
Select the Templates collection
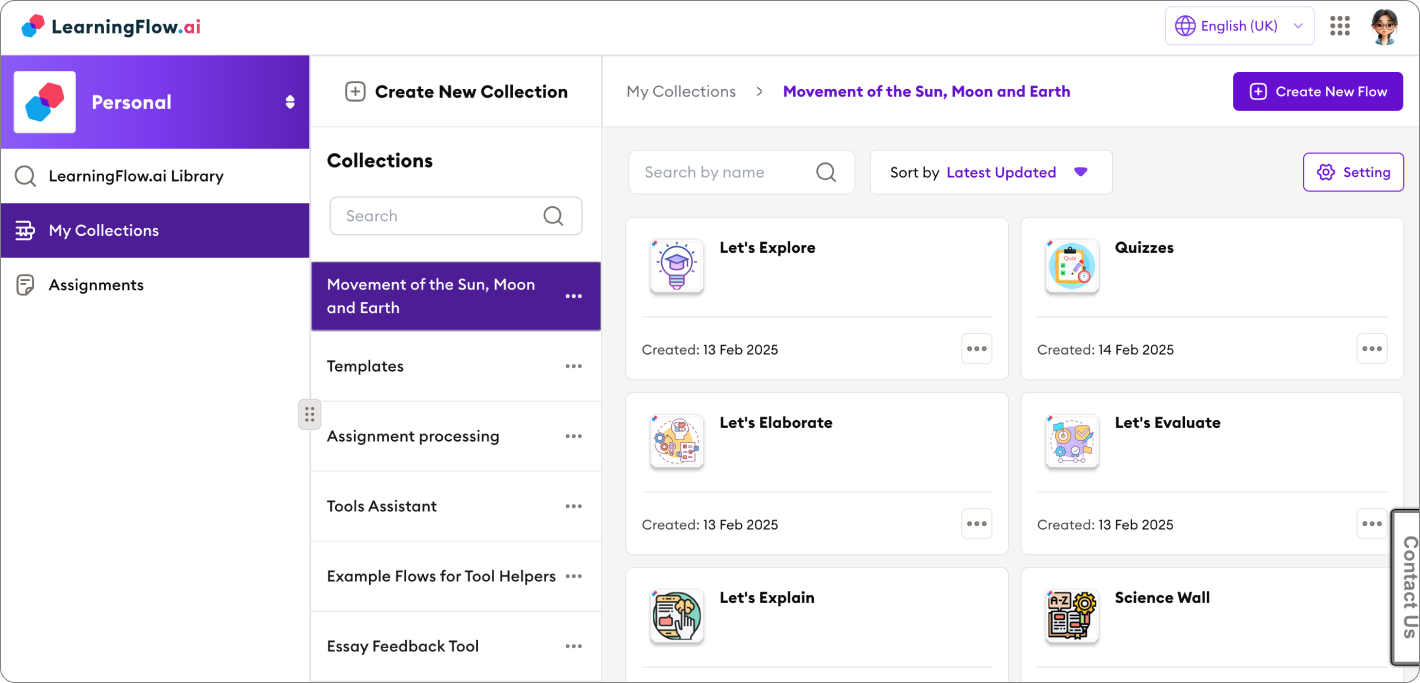456,366
